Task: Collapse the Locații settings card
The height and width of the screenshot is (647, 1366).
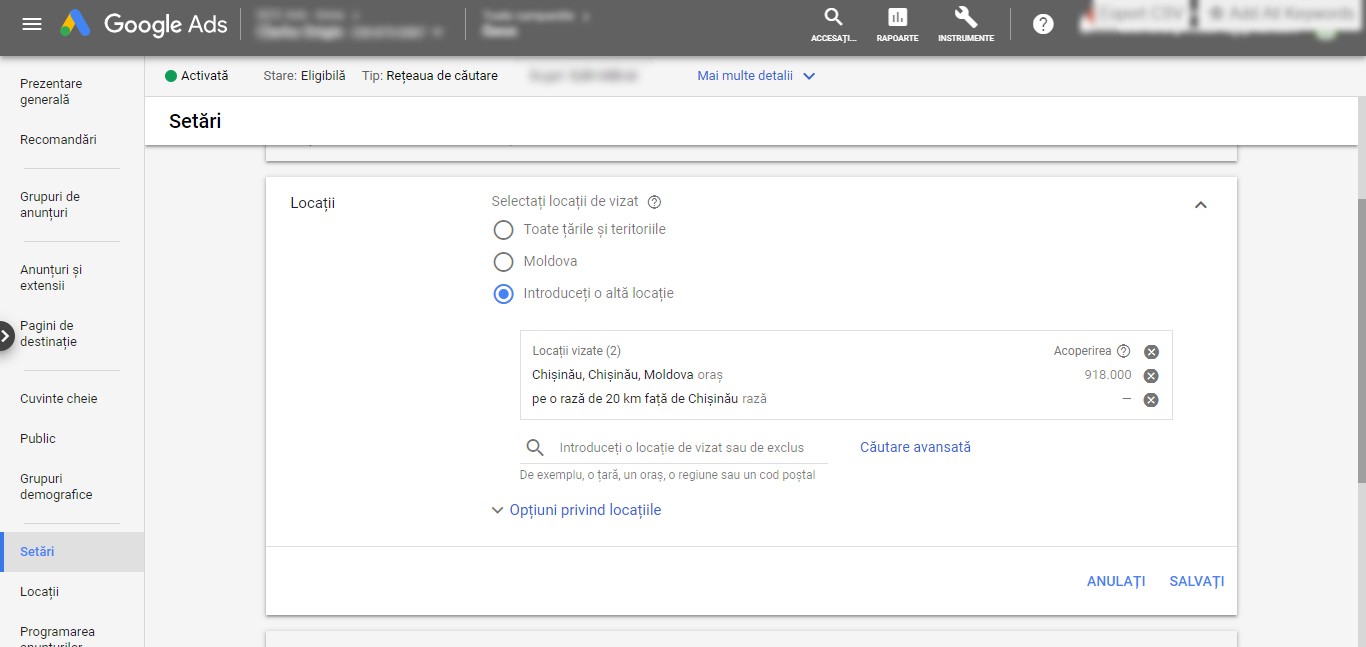Action: pyautogui.click(x=1201, y=205)
